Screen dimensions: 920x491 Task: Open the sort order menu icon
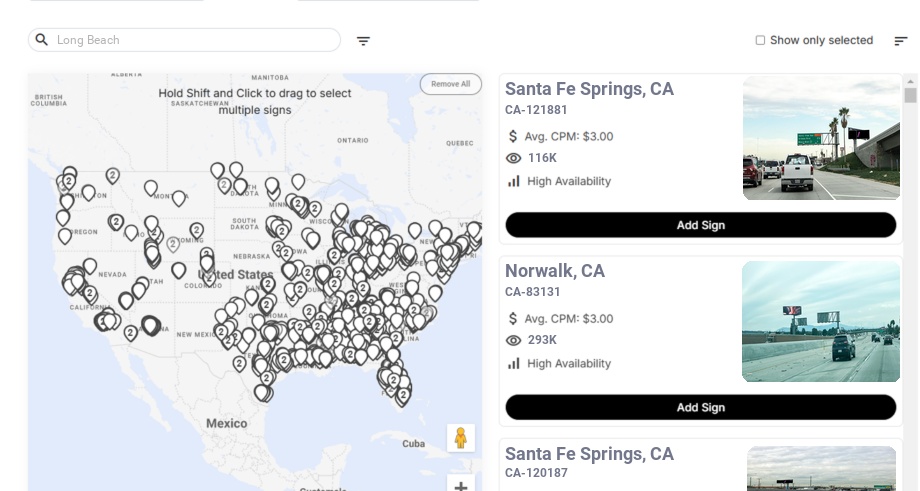pyautogui.click(x=900, y=41)
